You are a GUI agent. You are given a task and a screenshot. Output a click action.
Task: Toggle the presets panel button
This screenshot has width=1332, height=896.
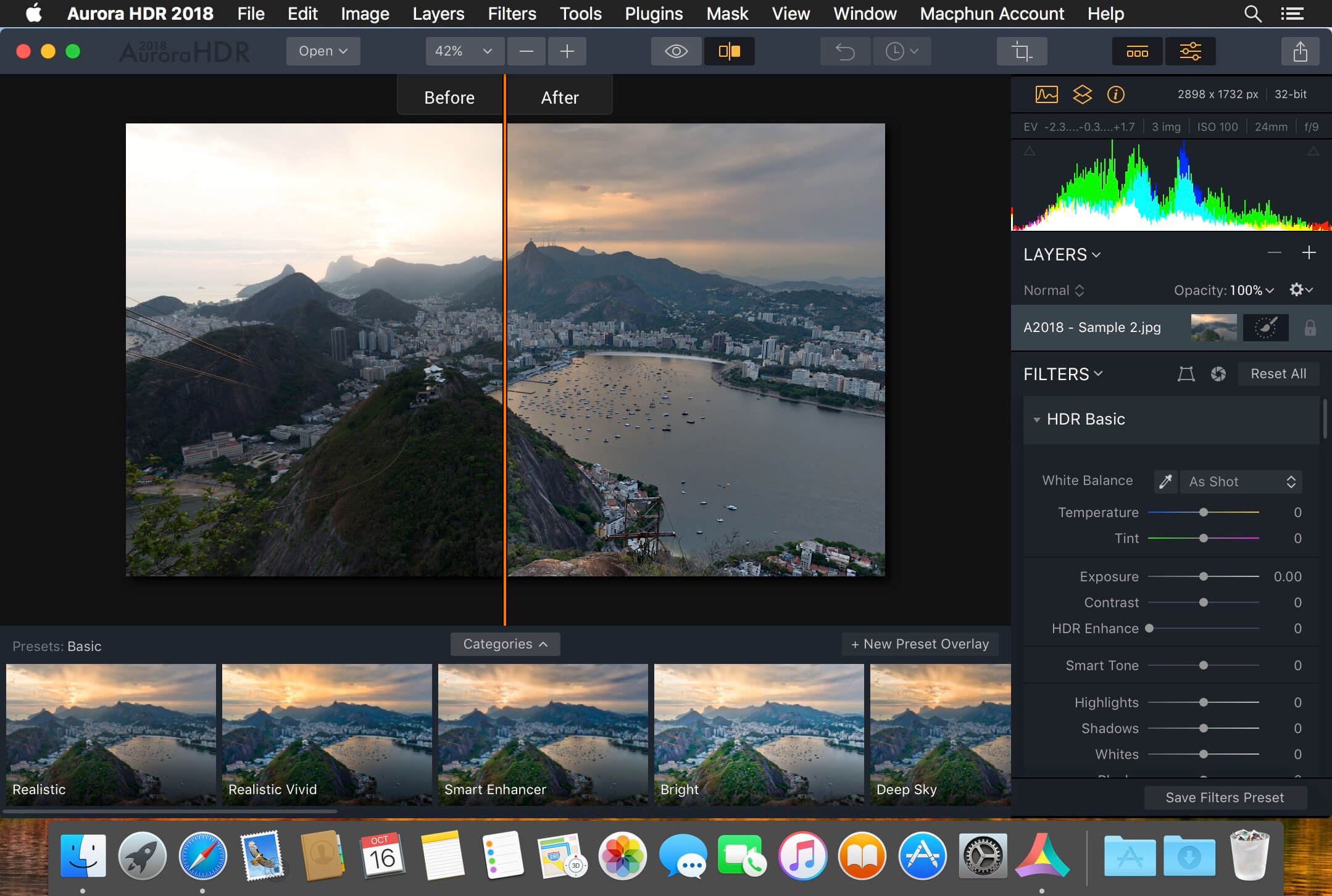pos(1137,51)
